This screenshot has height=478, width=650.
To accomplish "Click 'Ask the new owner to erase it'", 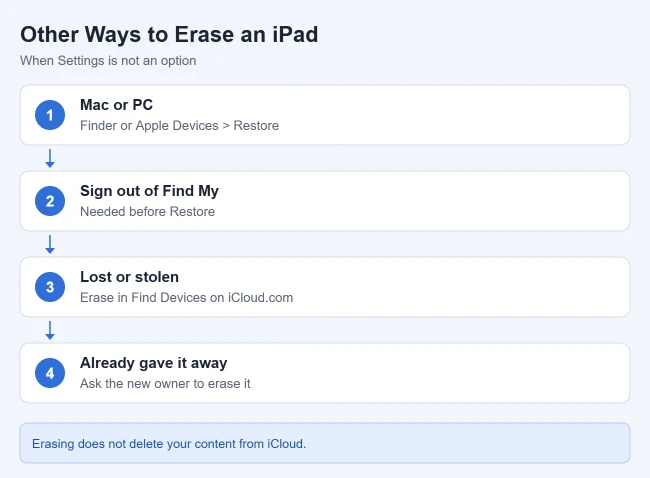I will click(165, 383).
